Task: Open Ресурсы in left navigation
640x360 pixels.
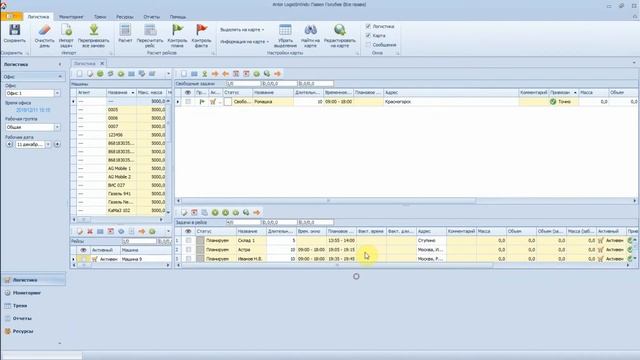Action: tap(23, 331)
